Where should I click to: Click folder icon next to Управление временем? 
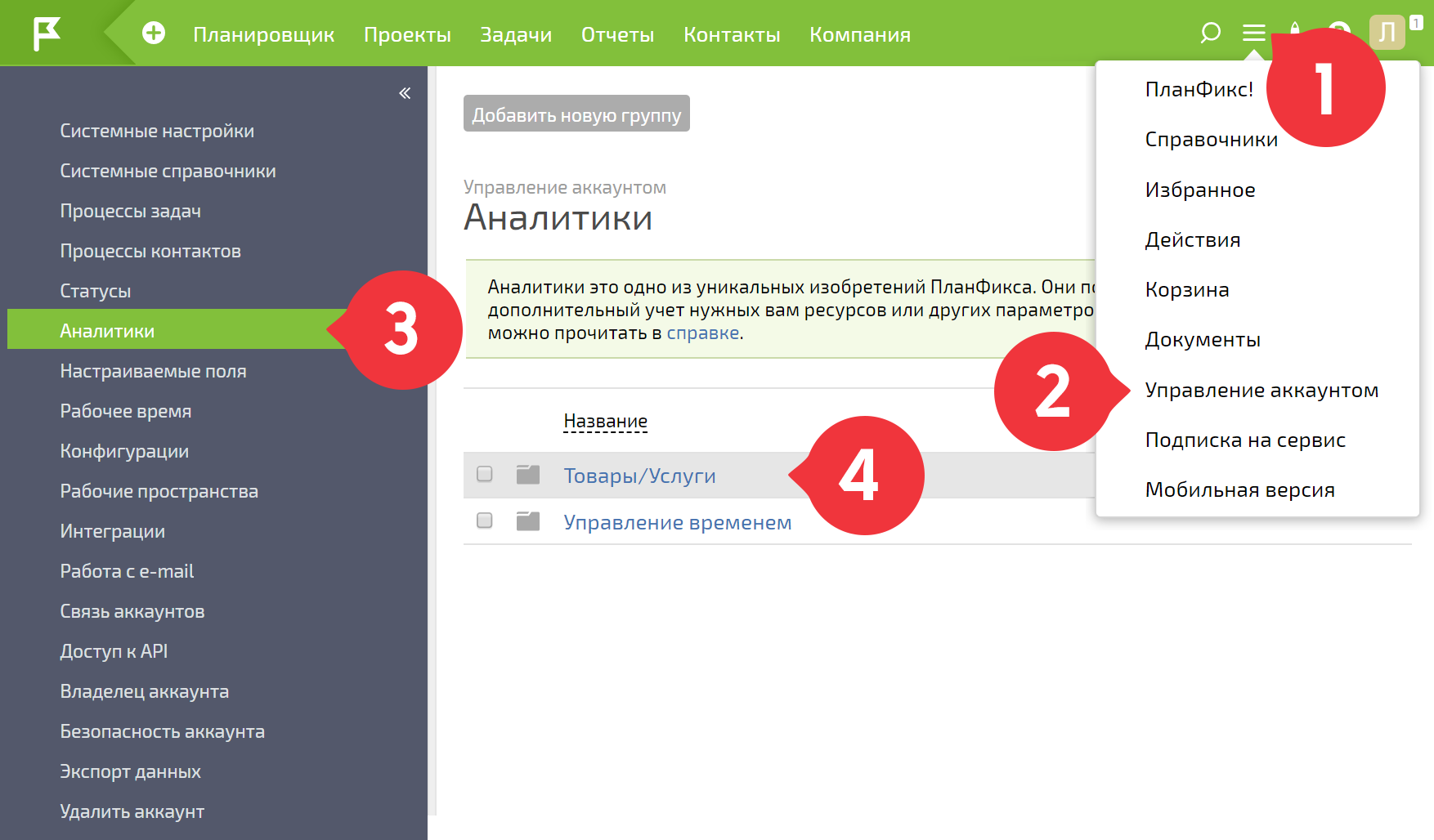pos(528,521)
